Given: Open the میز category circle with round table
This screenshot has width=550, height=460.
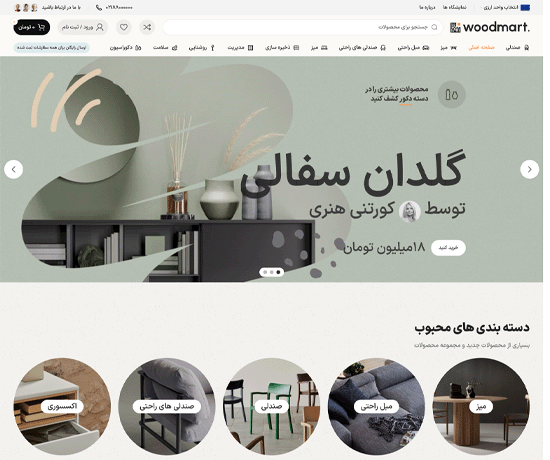Looking at the screenshot, I should (x=481, y=406).
